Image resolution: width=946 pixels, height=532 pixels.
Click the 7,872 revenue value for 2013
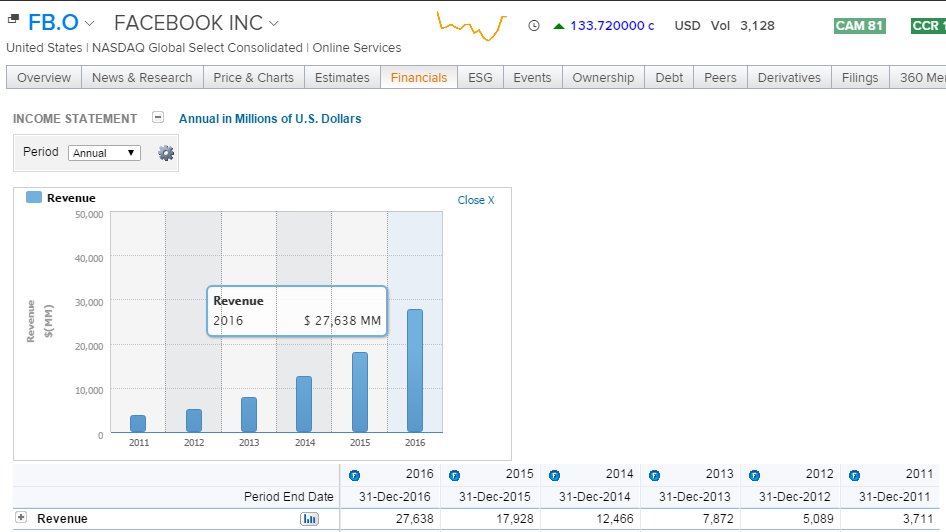pos(718,519)
